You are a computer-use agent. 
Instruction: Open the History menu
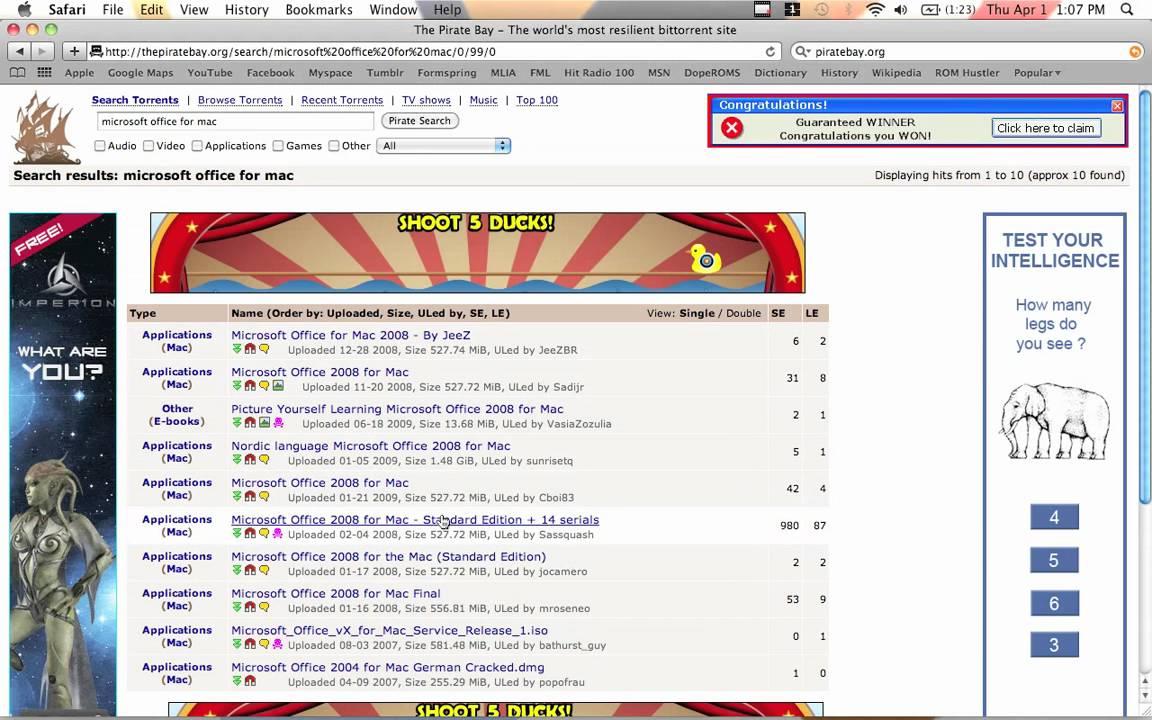tap(246, 10)
